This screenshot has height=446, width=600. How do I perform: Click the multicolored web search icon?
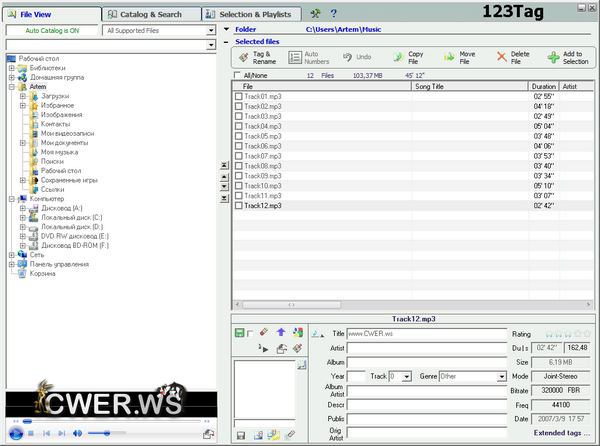tap(298, 332)
